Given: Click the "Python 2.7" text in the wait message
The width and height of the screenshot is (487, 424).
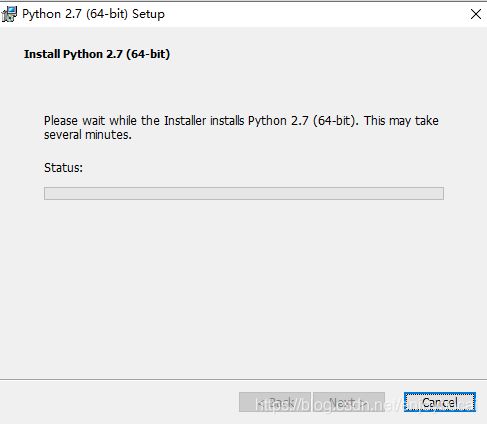Looking at the screenshot, I should (x=278, y=121).
